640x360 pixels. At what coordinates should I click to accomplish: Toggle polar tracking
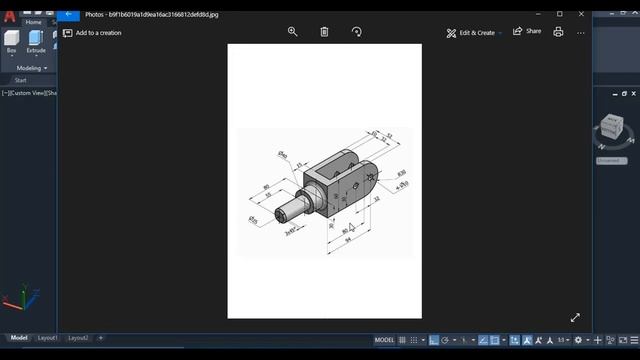(445, 340)
